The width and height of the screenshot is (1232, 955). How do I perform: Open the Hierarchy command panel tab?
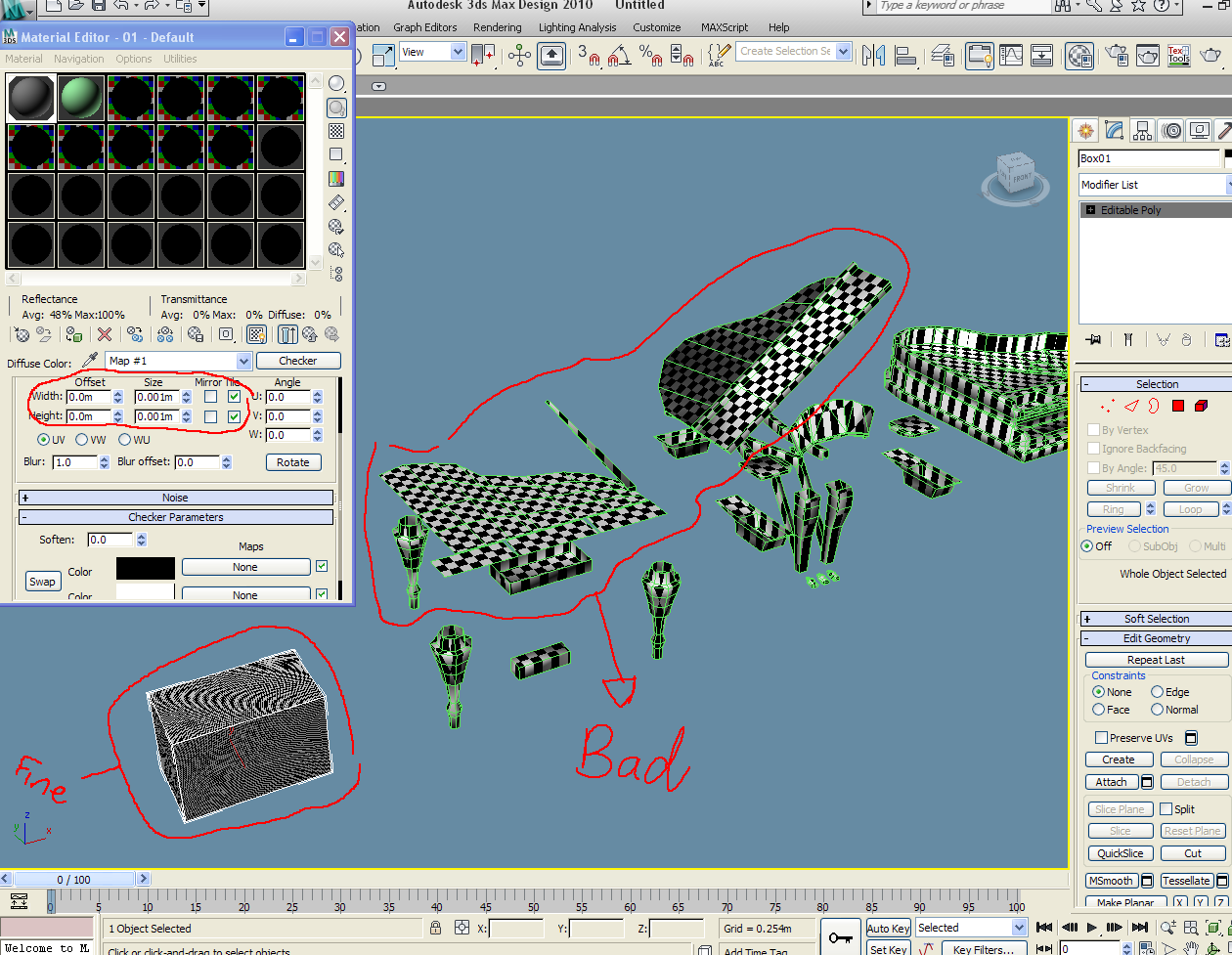1142,130
